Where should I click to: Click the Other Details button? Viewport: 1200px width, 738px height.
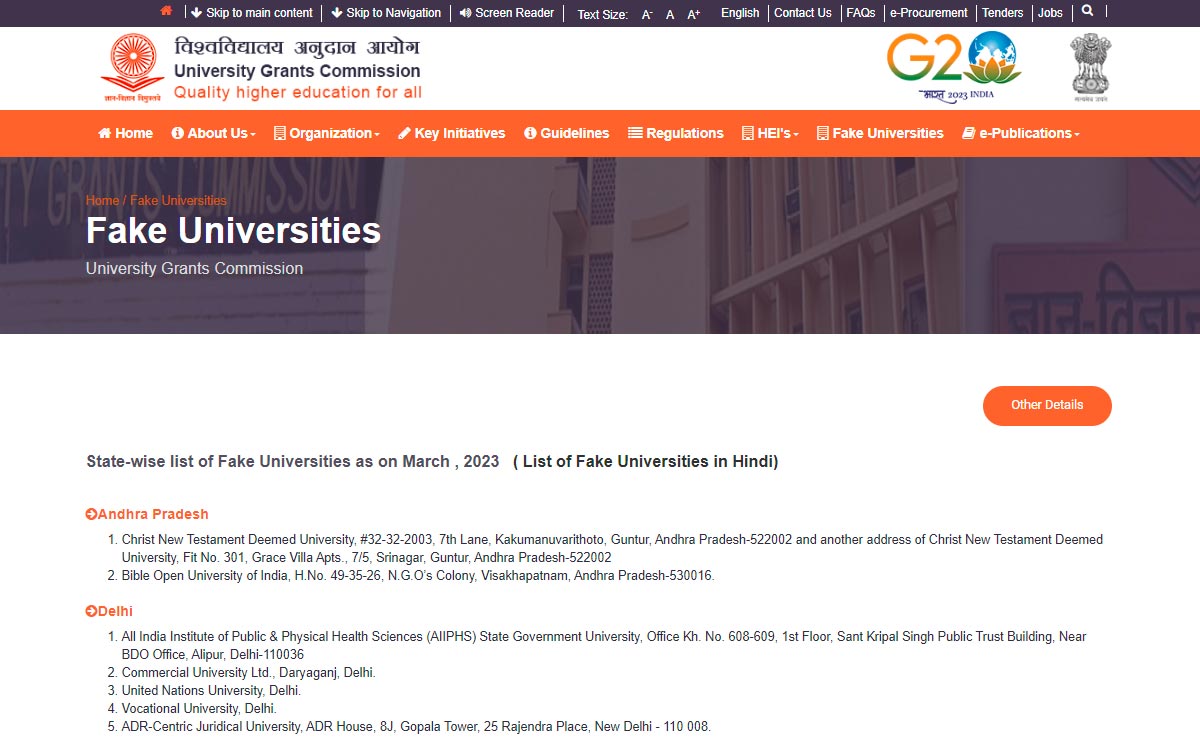1047,406
